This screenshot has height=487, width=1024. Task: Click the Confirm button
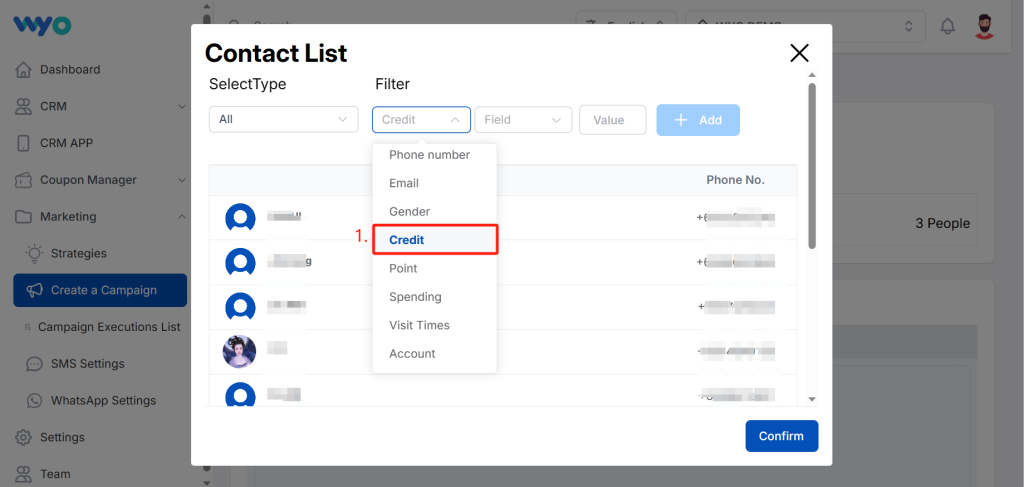(782, 436)
